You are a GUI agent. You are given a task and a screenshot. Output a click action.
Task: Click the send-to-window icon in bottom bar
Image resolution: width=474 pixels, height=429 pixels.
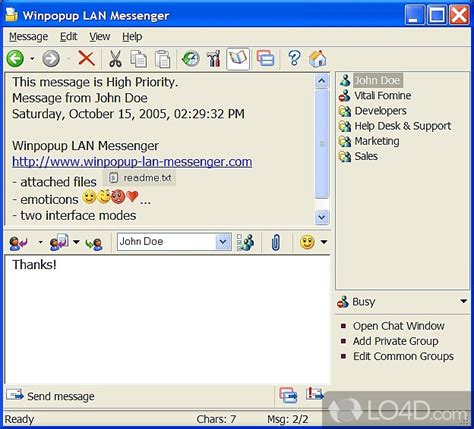[288, 396]
